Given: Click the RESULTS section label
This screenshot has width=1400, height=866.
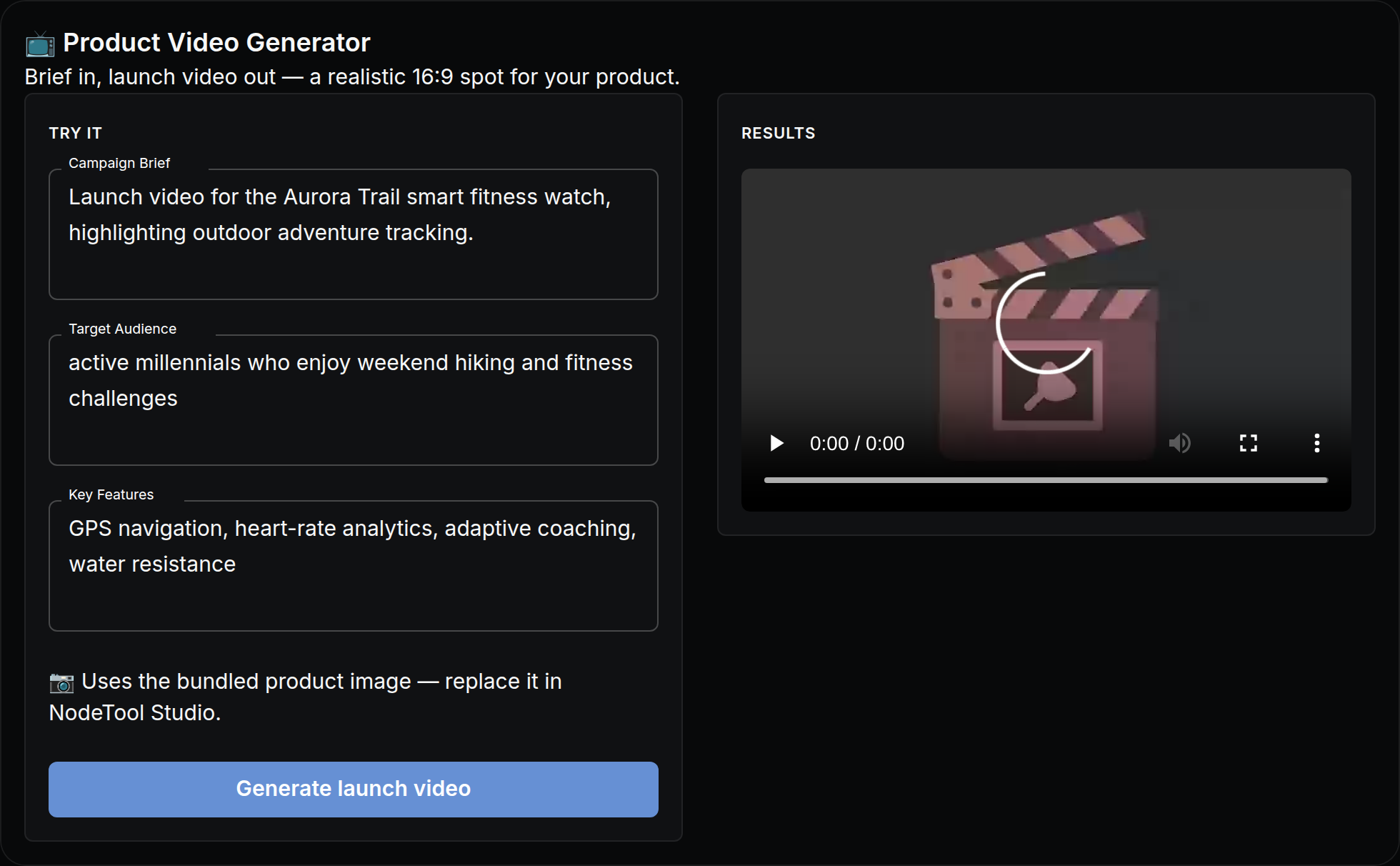Looking at the screenshot, I should point(778,133).
